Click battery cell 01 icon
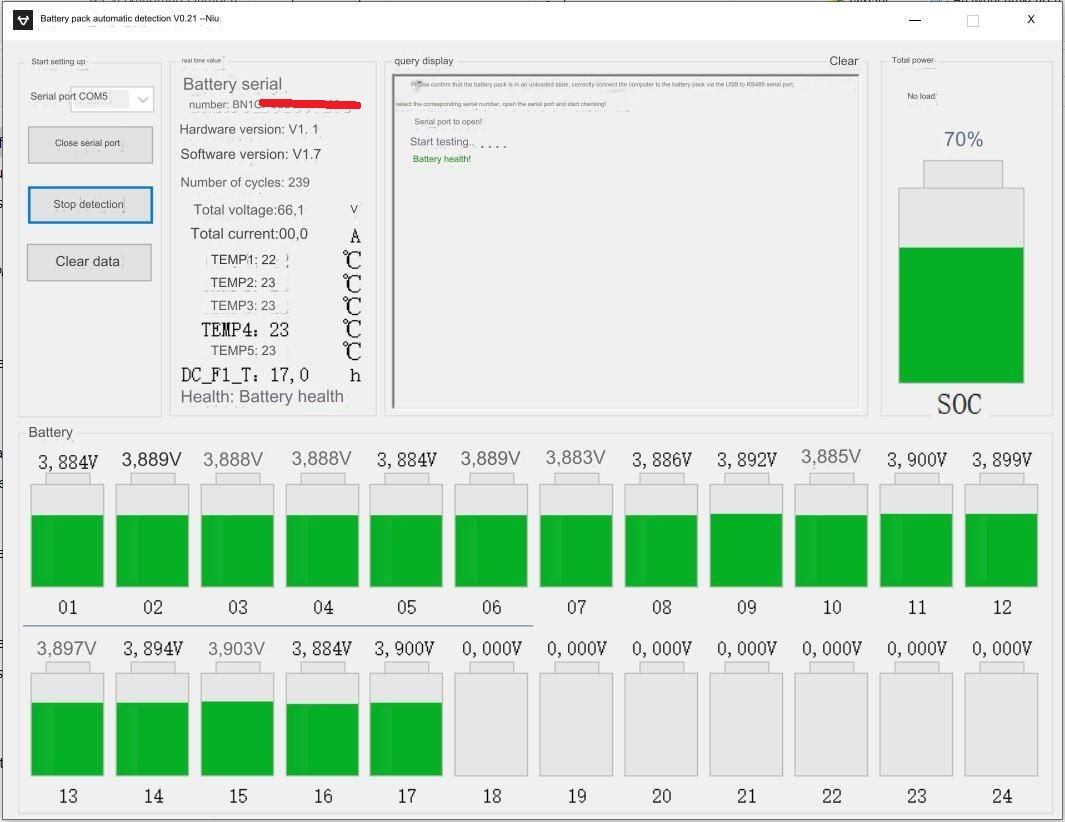 pos(67,535)
